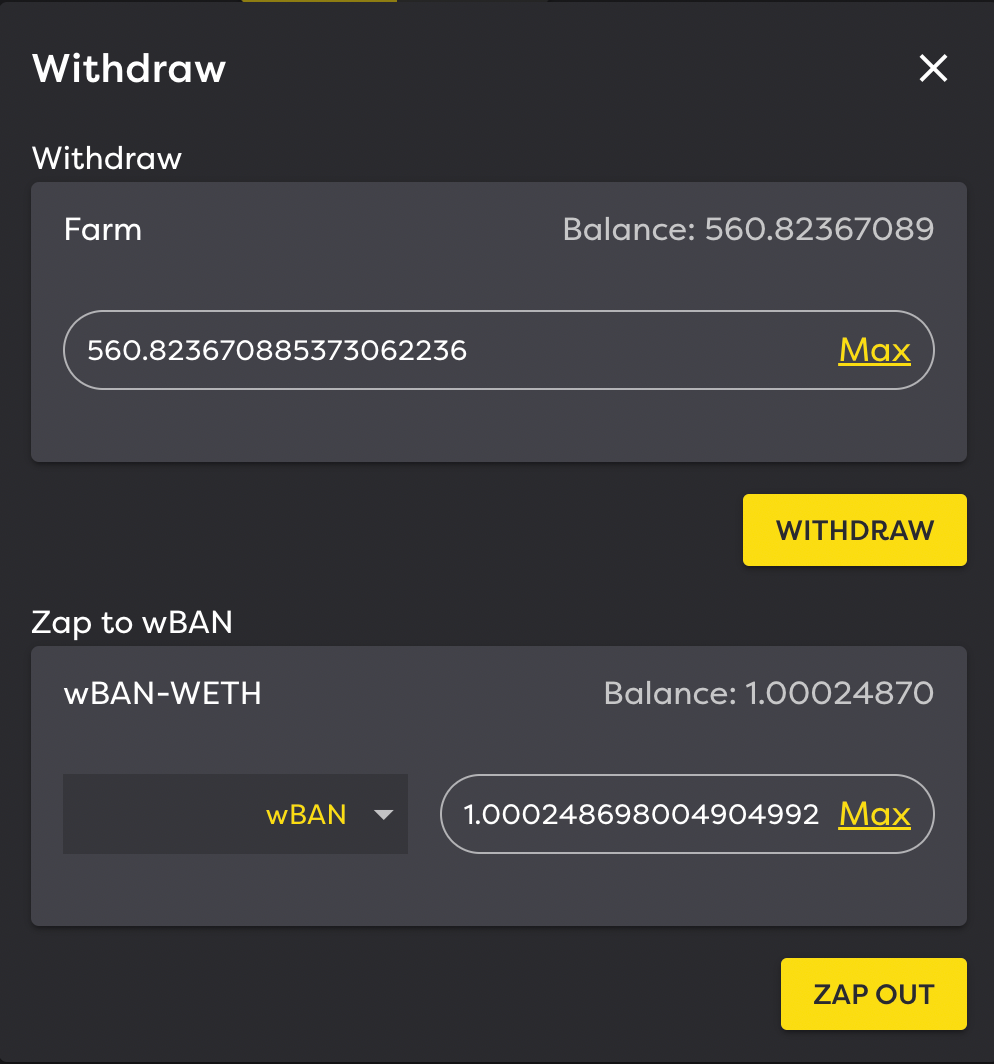The width and height of the screenshot is (994, 1064).
Task: Set max Farm amount via Max link
Action: coord(875,350)
